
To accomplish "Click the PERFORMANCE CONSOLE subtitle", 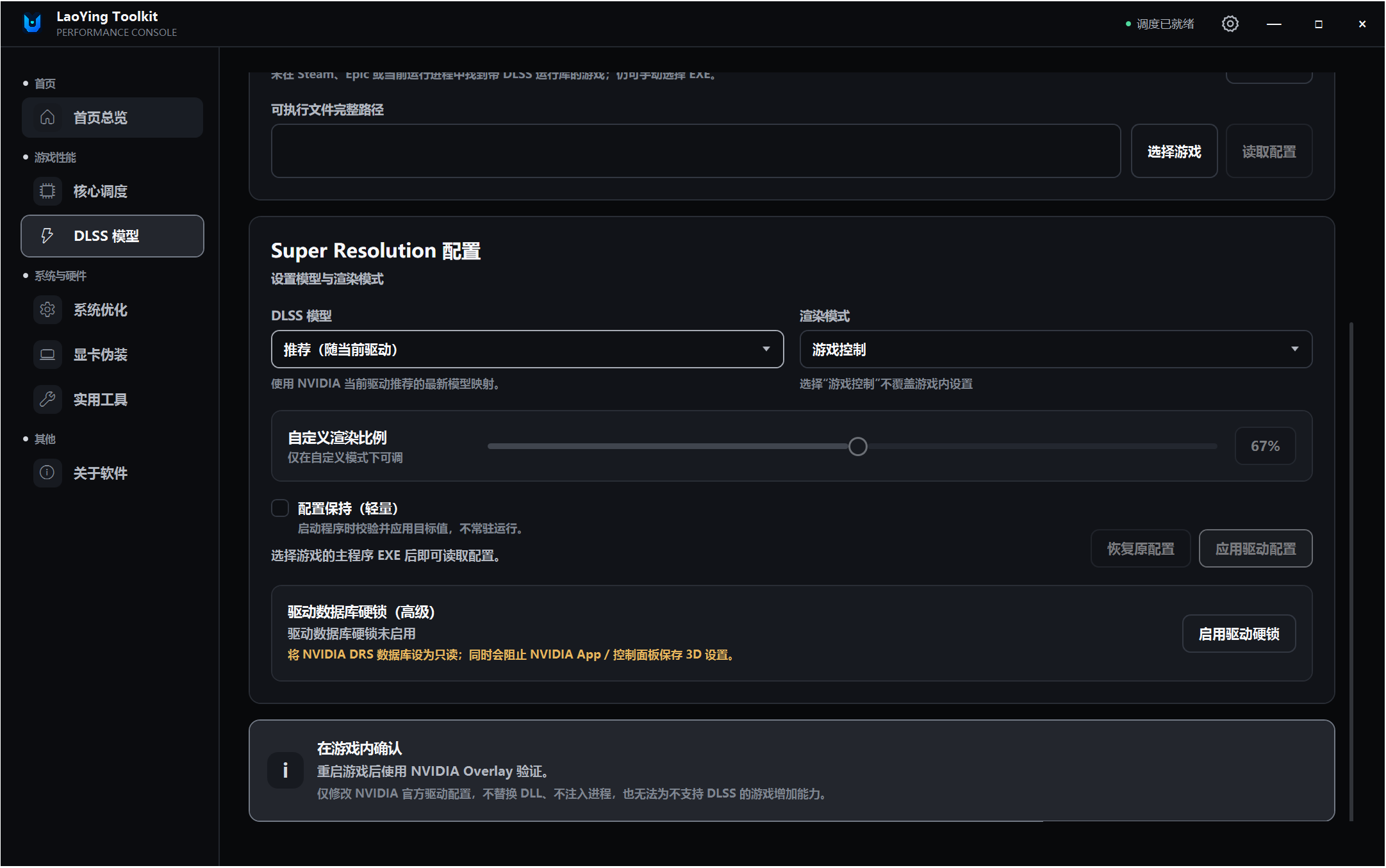I will [x=117, y=32].
